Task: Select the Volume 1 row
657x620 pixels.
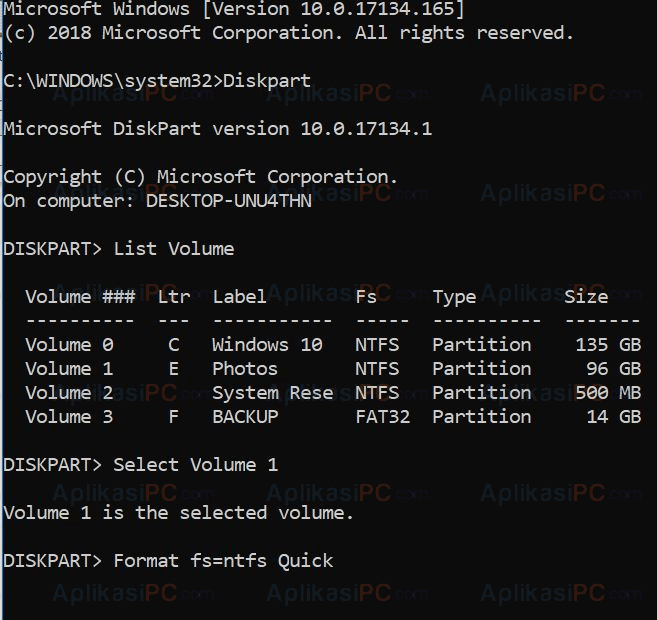Action: tap(333, 369)
